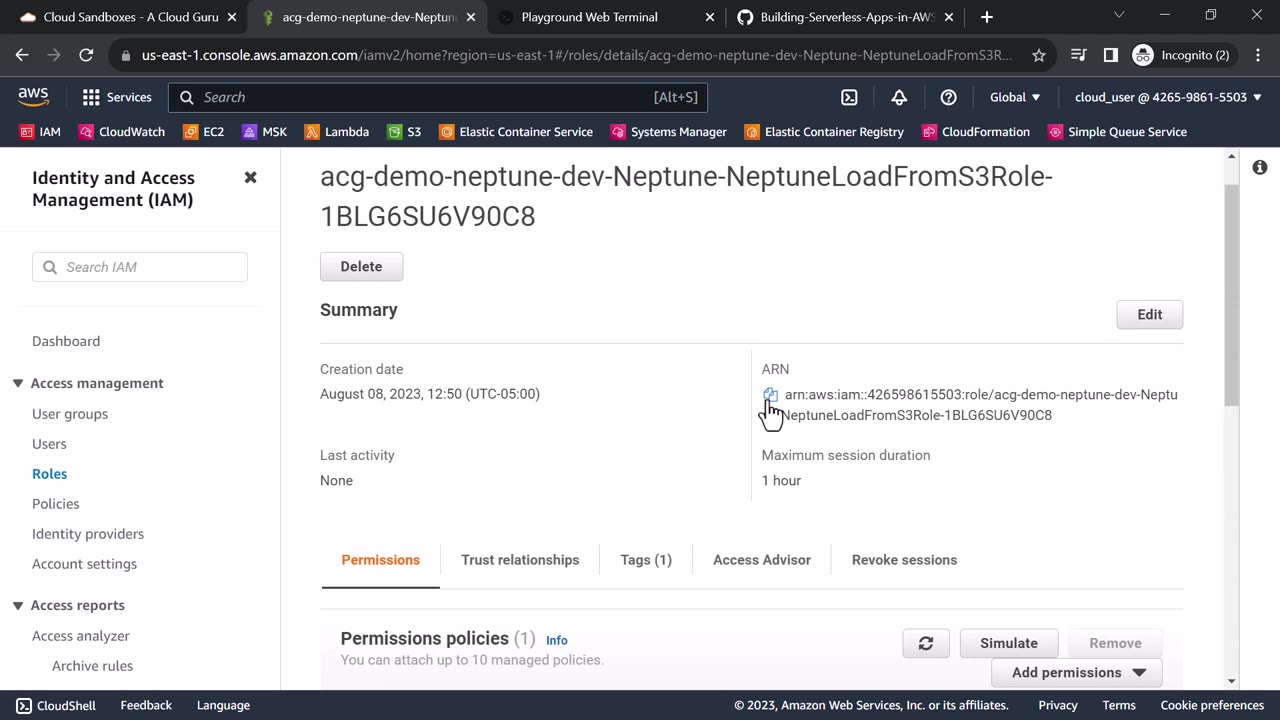Screen dimensions: 1280x720
Task: Open the IAM bookmark
Action: 40,132
